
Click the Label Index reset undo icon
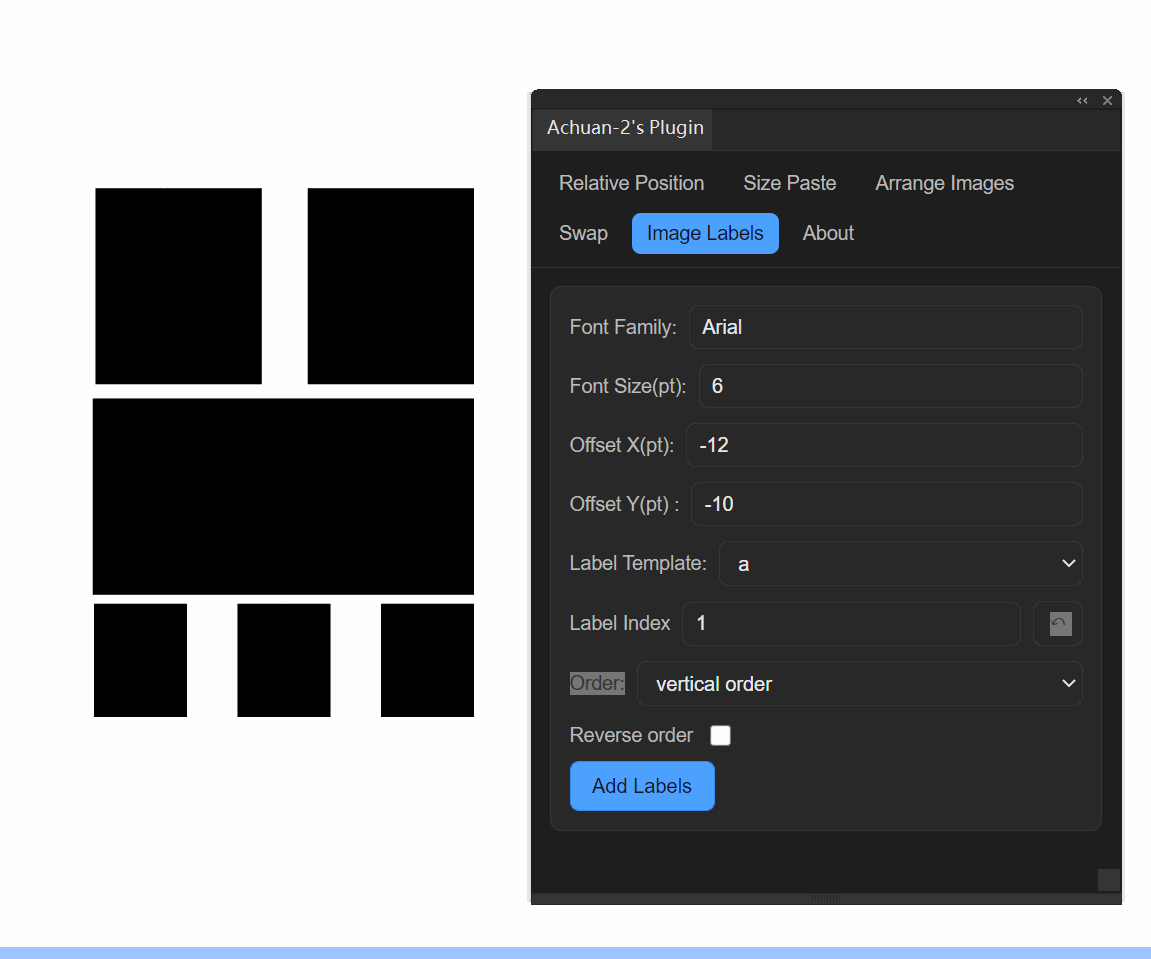(x=1058, y=624)
